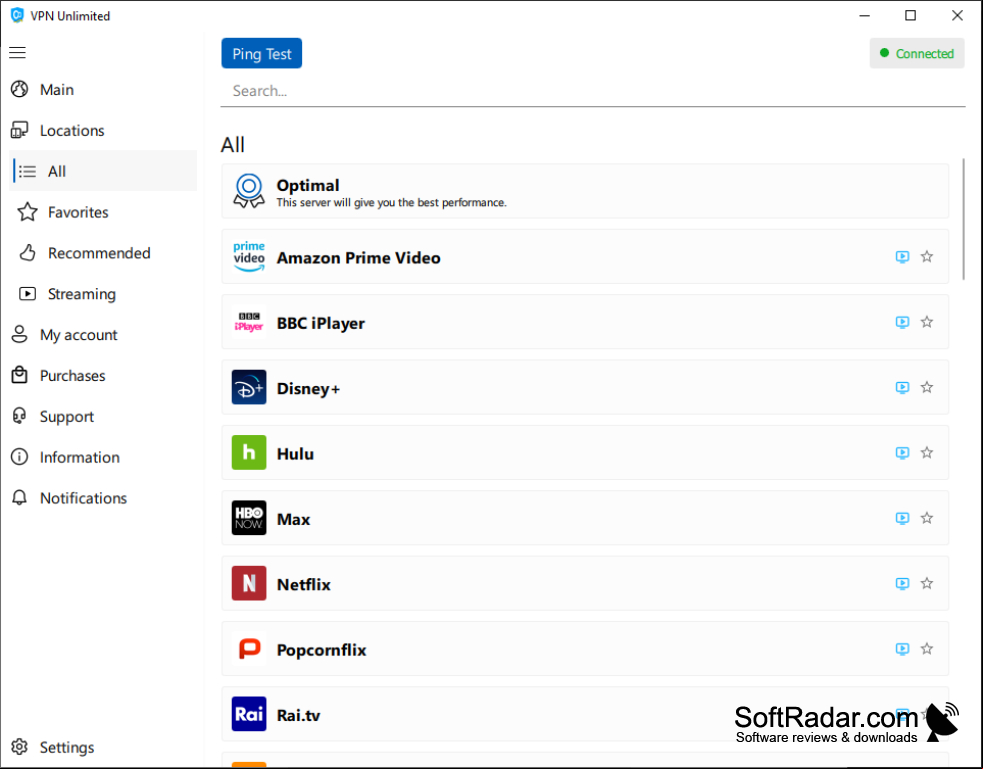
Task: Click the Netflix logo icon
Action: coord(249,583)
